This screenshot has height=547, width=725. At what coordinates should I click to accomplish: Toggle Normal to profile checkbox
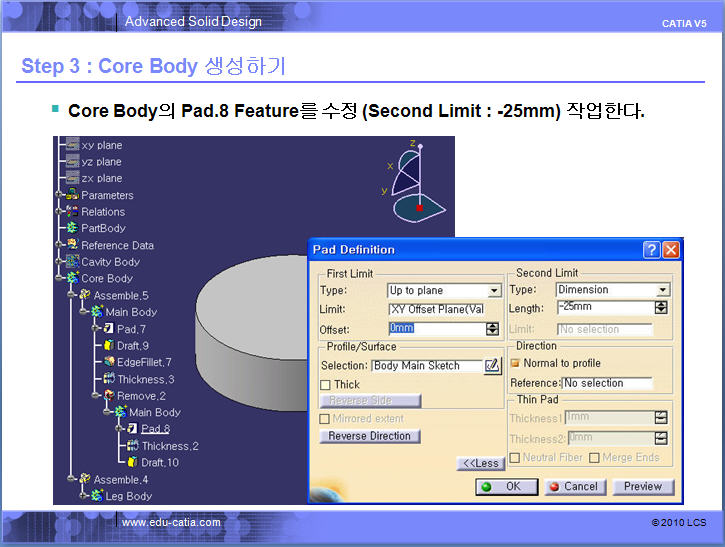click(x=515, y=363)
